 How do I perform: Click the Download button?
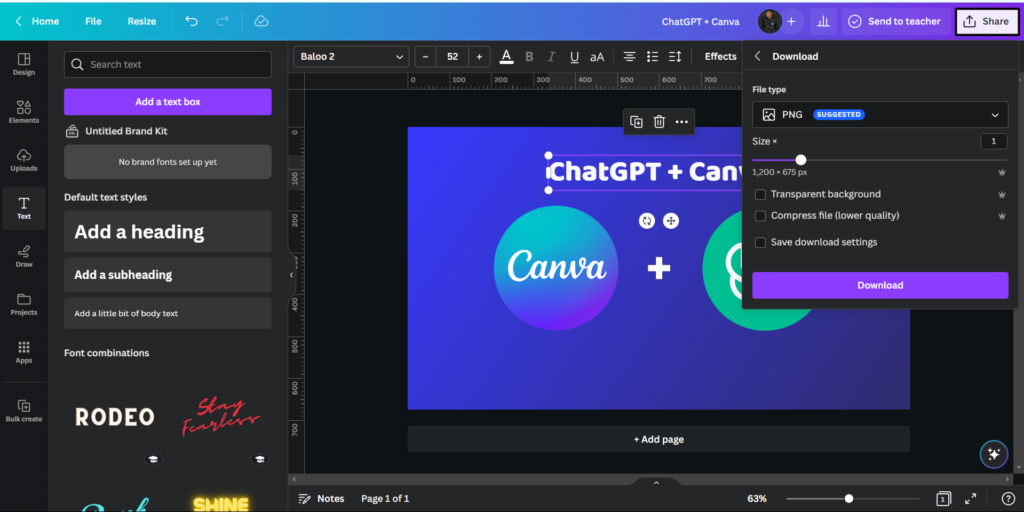880,285
